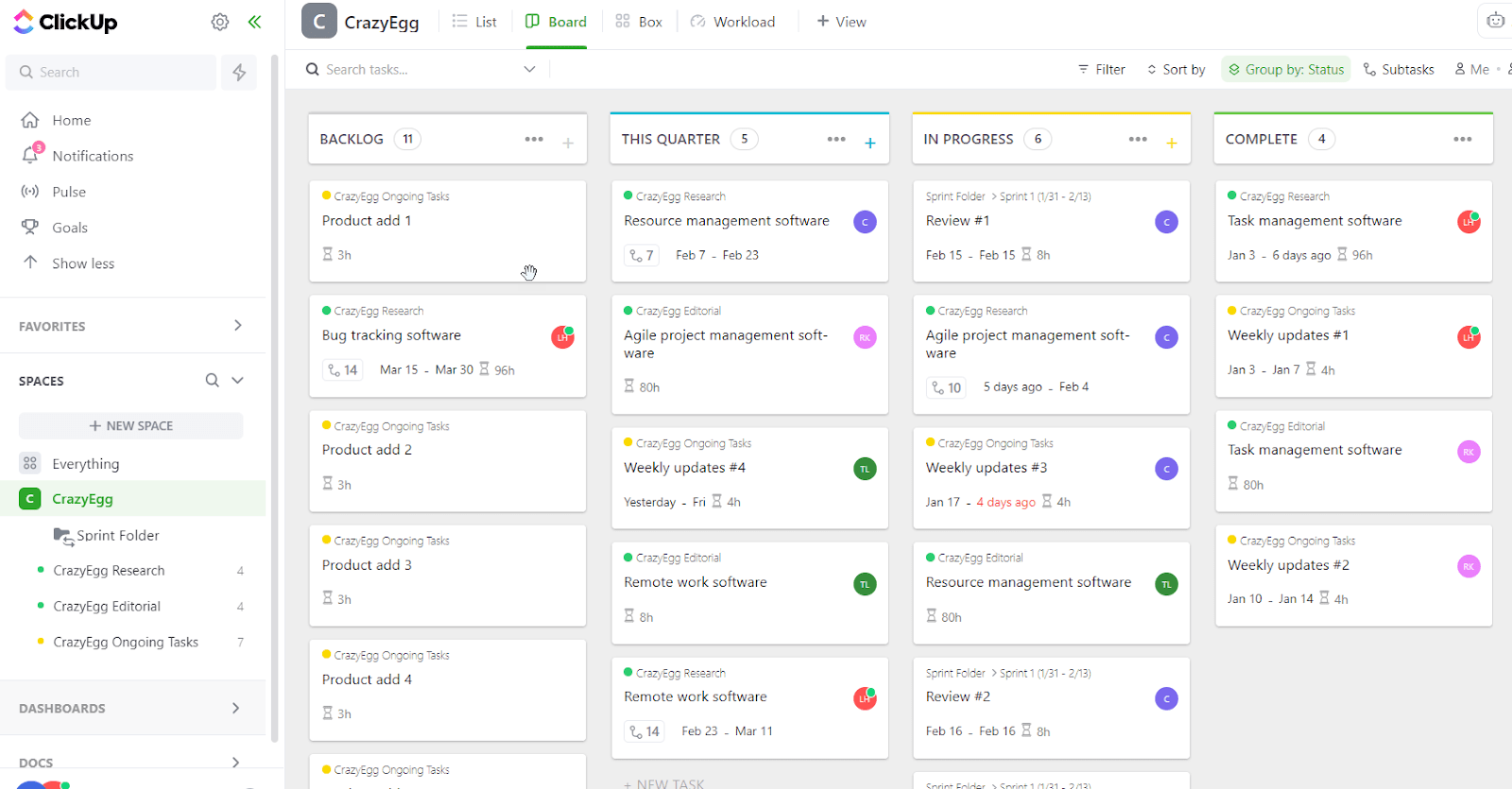Open This Quarter column options ellipsis
The image size is (1512, 789).
tap(836, 139)
